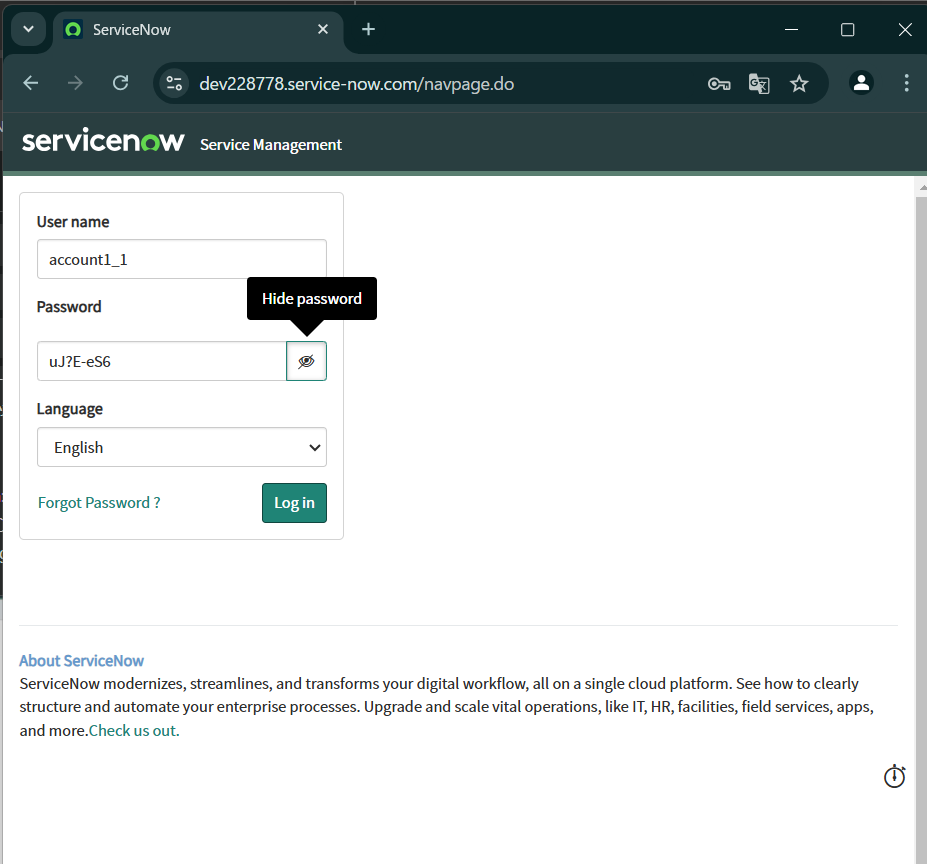Click the browser forward arrow
Viewport: 927px width, 864px height.
75,83
